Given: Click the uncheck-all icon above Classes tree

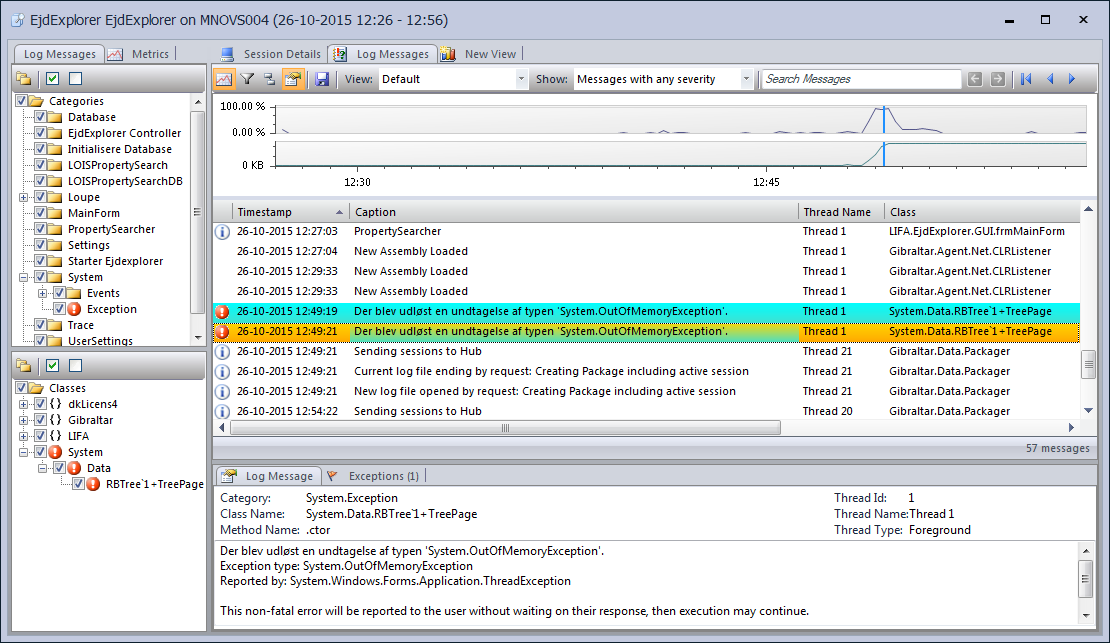Looking at the screenshot, I should [75, 366].
